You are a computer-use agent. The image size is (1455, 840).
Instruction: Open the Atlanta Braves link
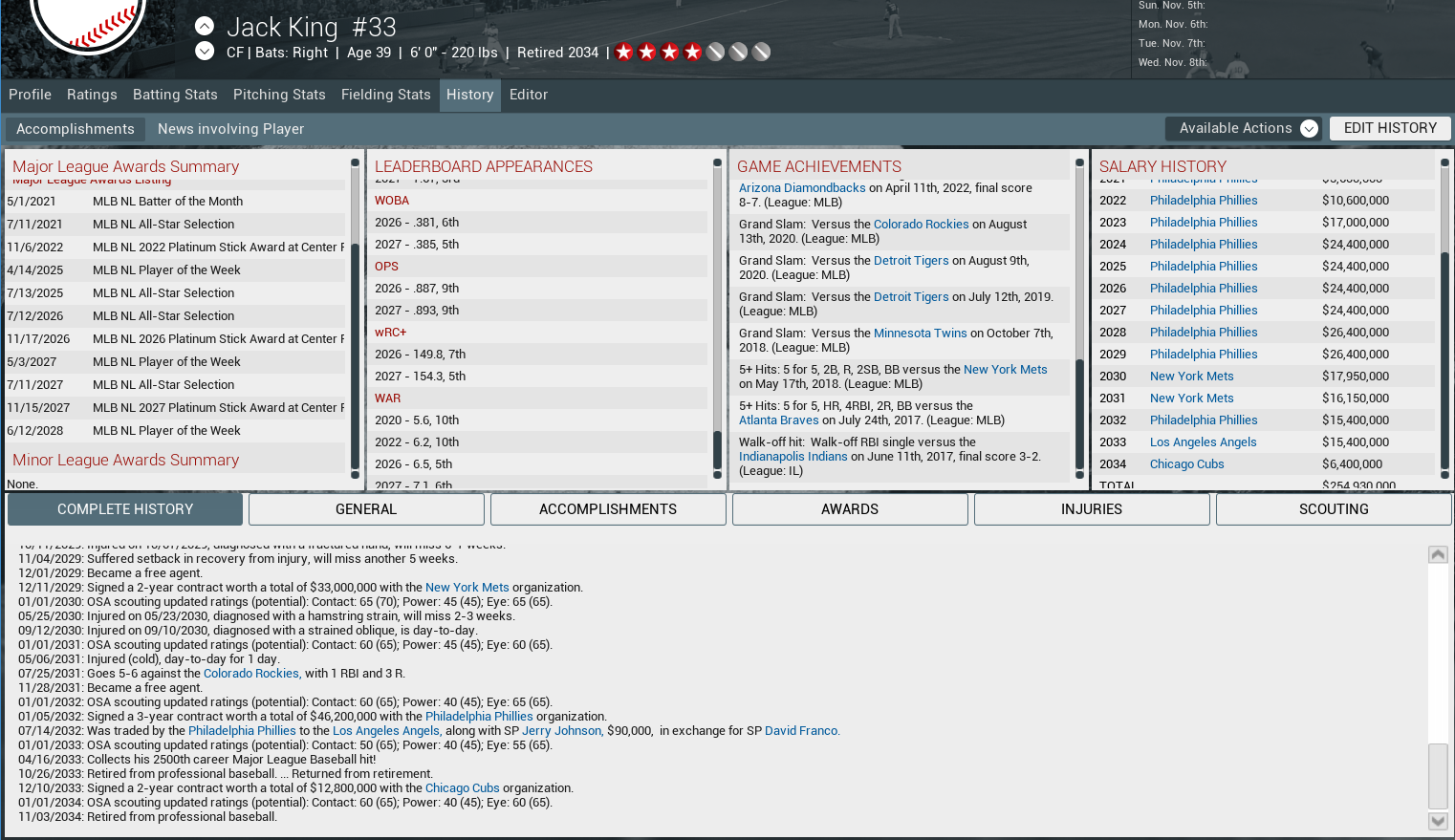[x=779, y=420]
